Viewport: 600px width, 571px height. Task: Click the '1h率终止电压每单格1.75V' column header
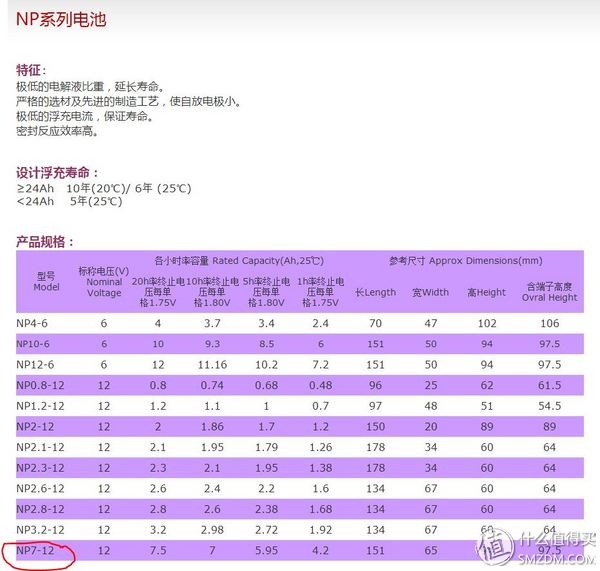(x=321, y=292)
